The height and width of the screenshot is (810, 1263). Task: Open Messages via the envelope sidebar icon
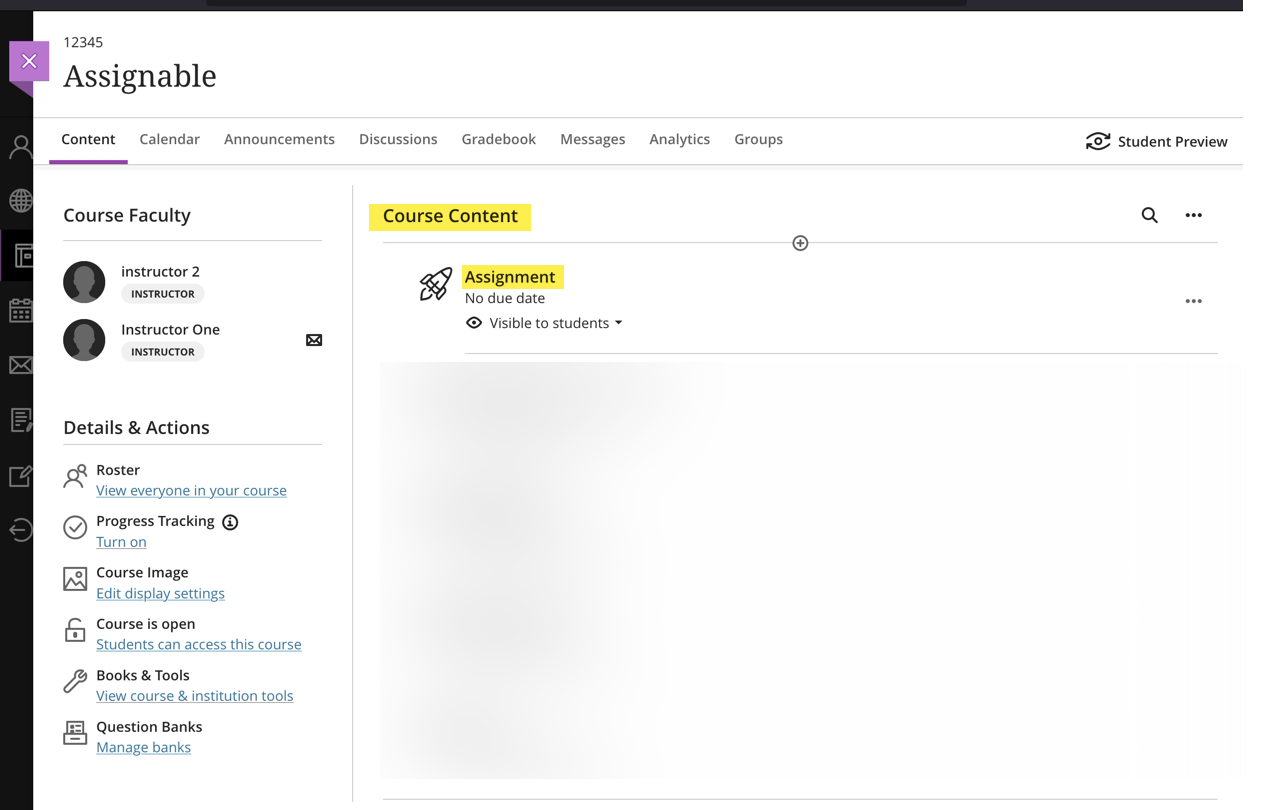pos(20,365)
